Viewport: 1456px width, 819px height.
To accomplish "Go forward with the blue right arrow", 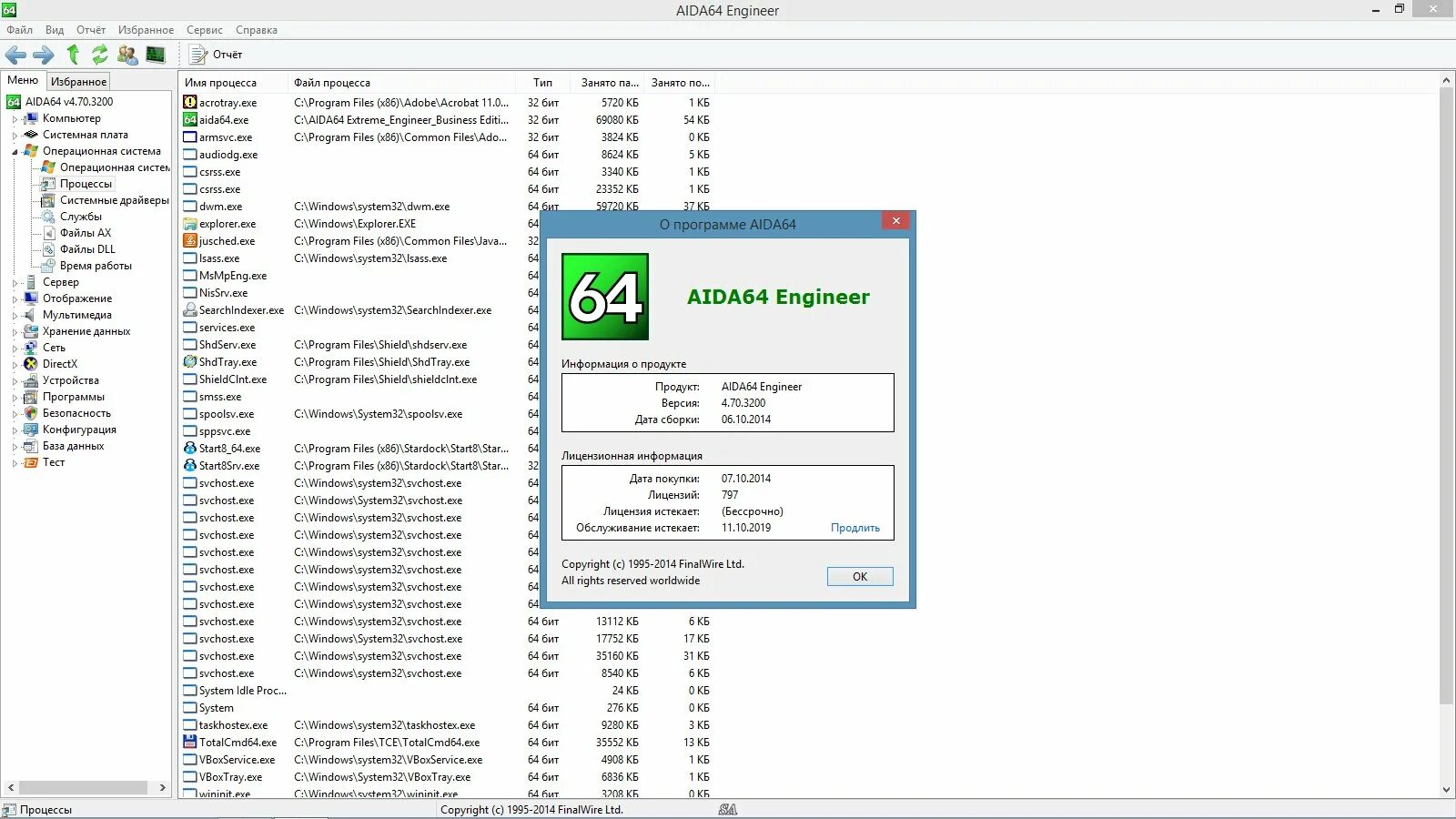I will [x=44, y=55].
